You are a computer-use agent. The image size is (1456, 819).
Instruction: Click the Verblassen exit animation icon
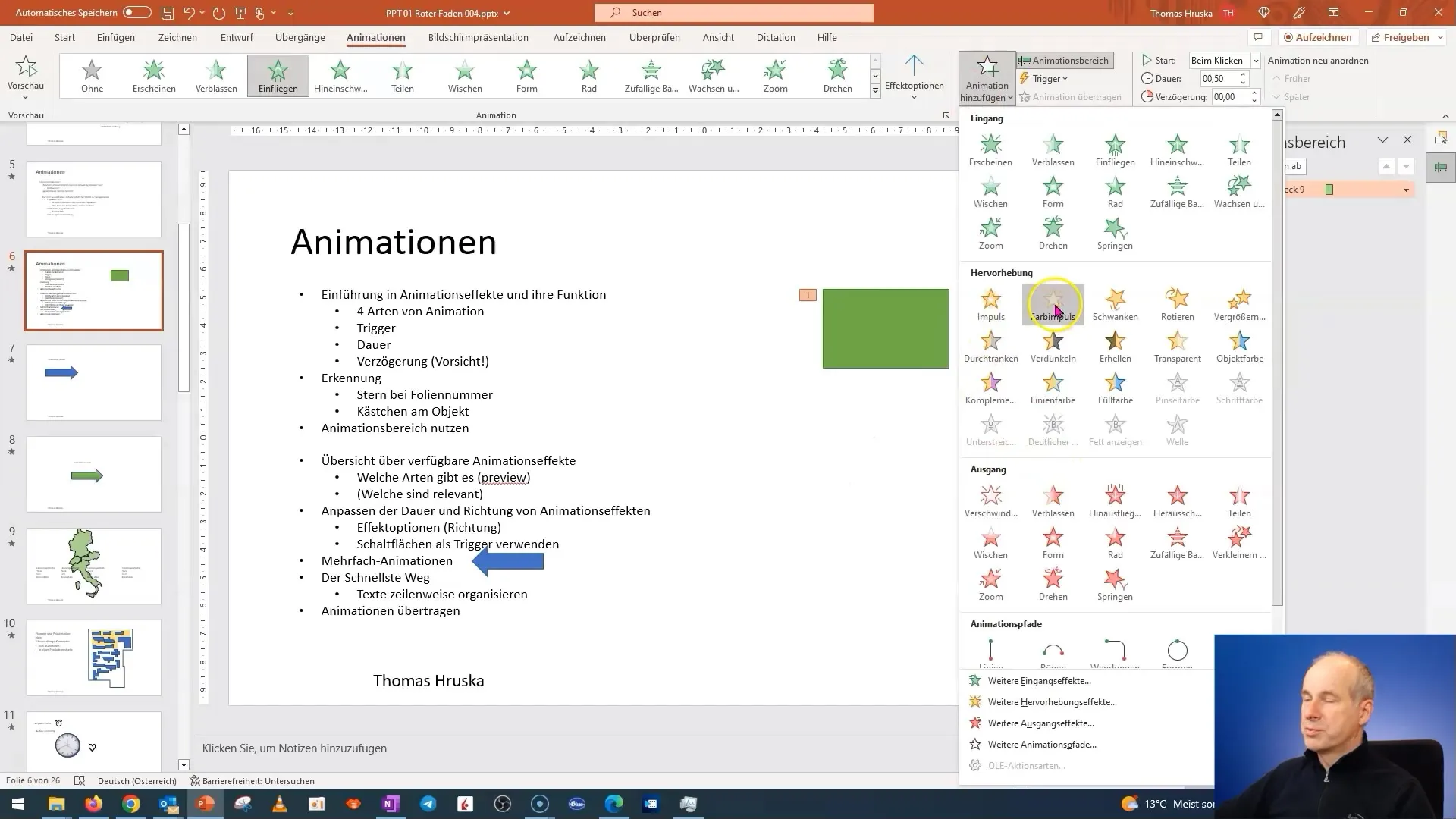pyautogui.click(x=1053, y=495)
